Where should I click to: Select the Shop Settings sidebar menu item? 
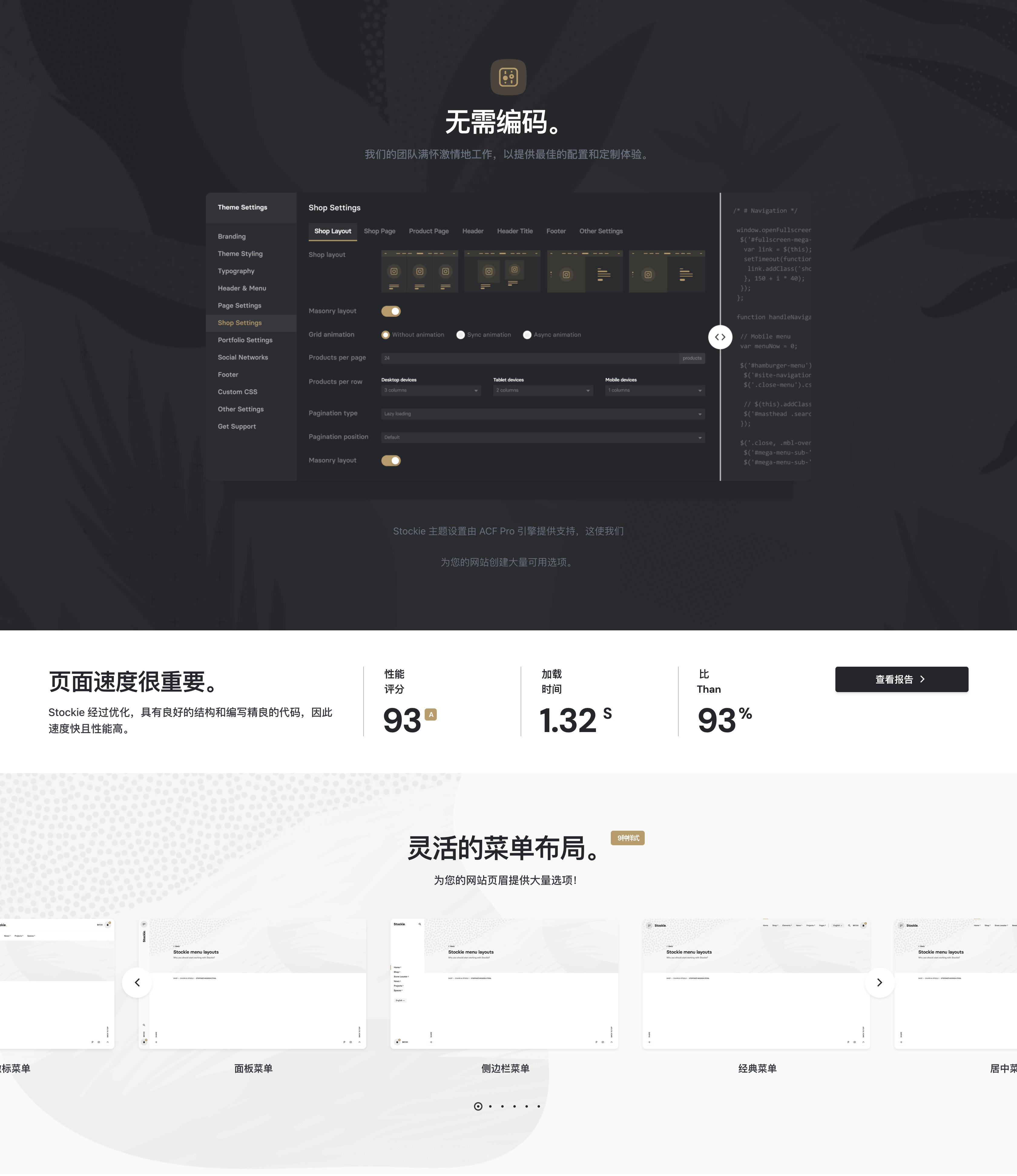(240, 323)
